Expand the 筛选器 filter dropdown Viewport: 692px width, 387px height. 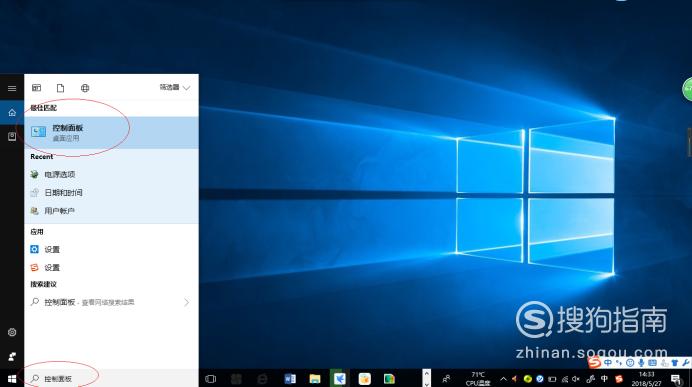(x=175, y=87)
